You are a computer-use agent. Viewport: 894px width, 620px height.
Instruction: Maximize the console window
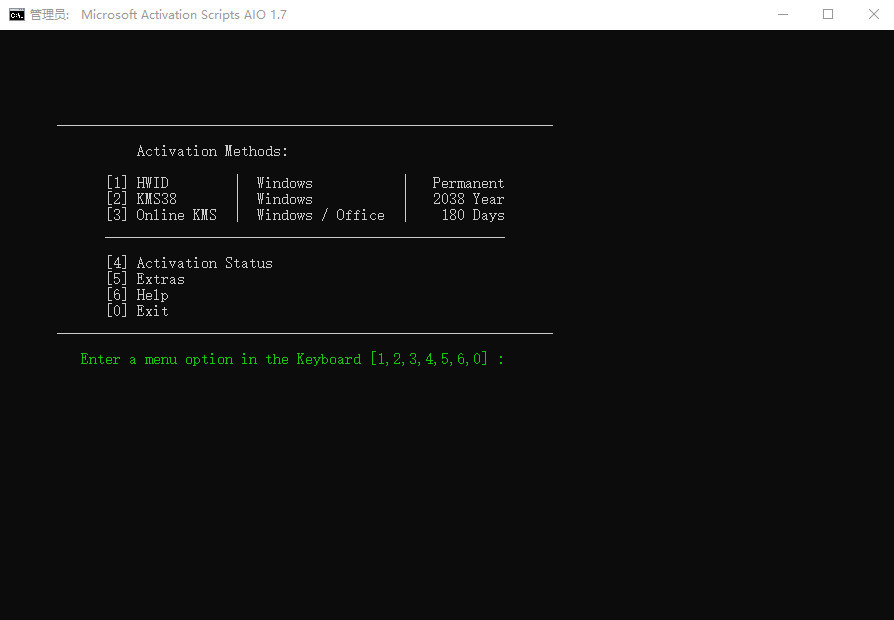tap(829, 14)
